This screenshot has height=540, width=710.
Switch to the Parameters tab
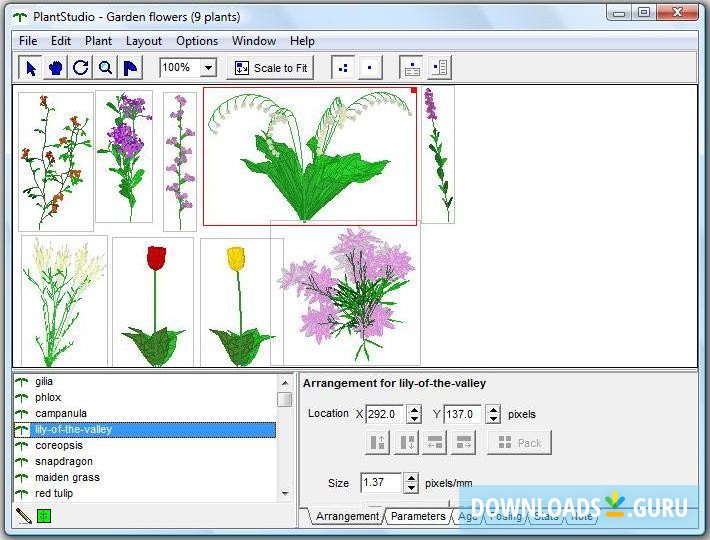point(418,516)
